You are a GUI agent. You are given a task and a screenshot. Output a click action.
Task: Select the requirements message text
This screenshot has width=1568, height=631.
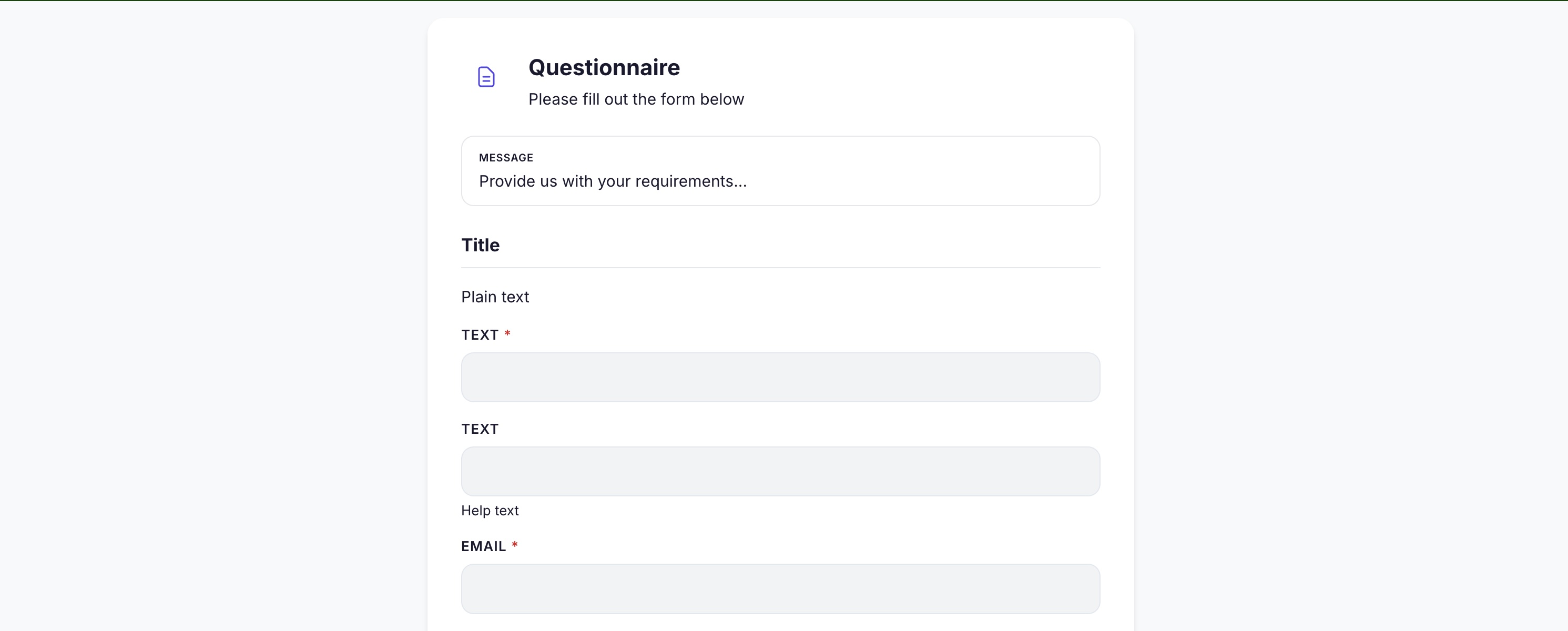pyautogui.click(x=613, y=181)
